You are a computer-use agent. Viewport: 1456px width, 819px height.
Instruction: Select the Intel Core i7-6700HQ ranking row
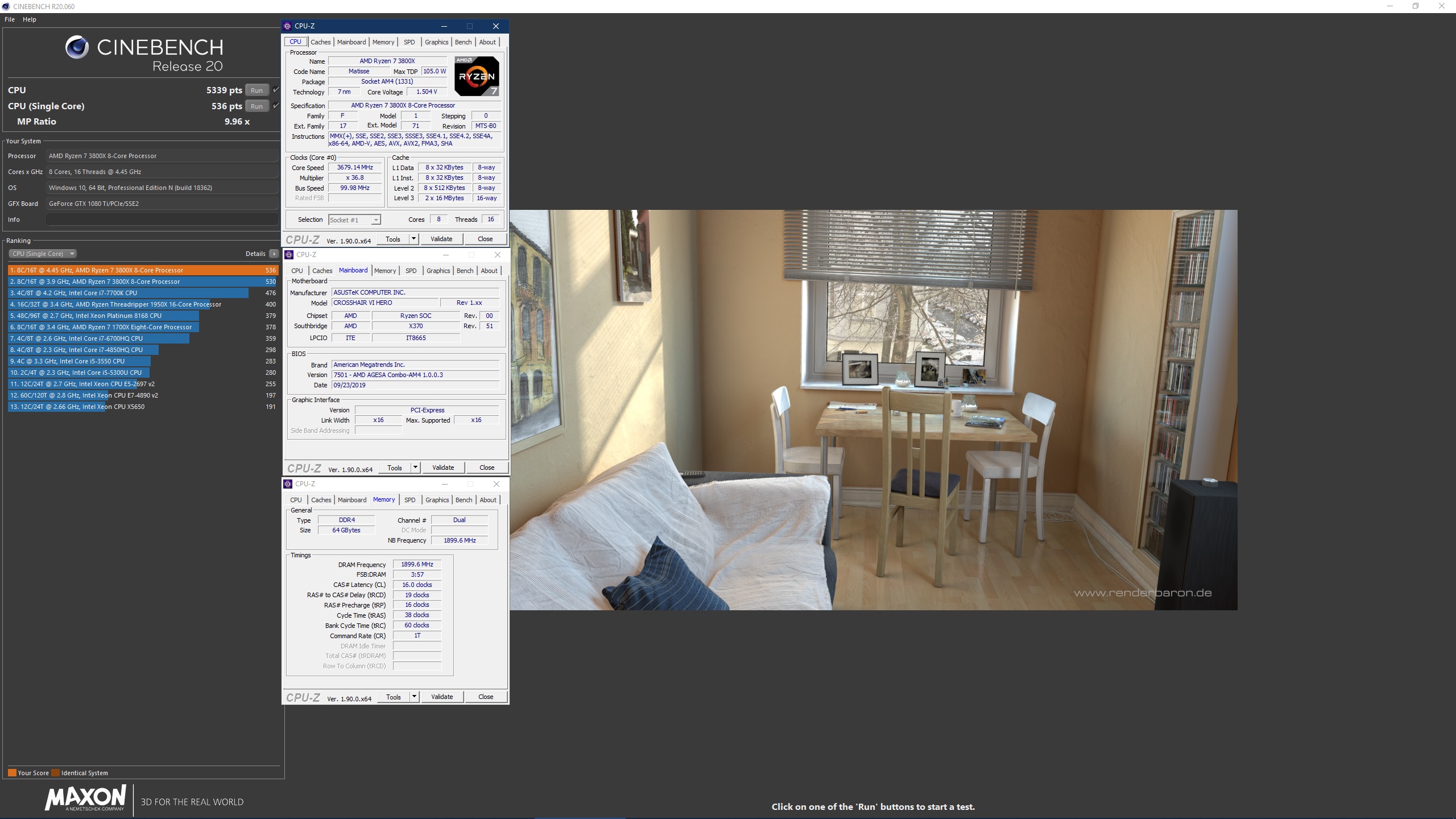pyautogui.click(x=143, y=338)
